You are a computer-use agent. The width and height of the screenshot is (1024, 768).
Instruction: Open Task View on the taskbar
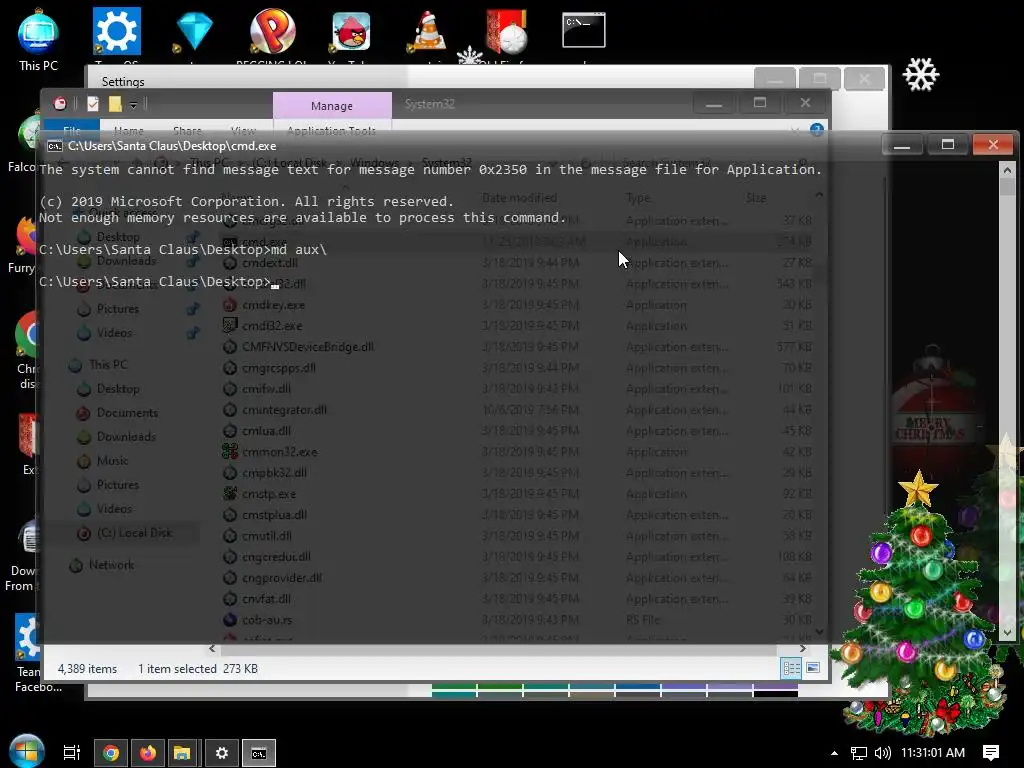[x=71, y=753]
